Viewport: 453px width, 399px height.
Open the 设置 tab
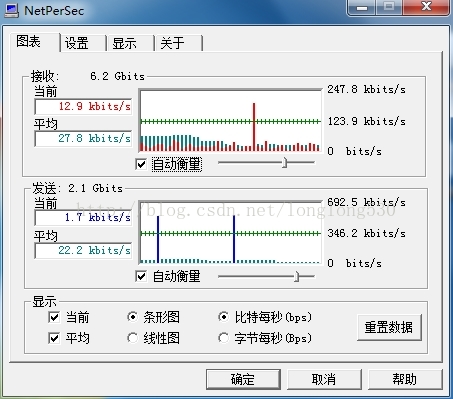[83, 43]
